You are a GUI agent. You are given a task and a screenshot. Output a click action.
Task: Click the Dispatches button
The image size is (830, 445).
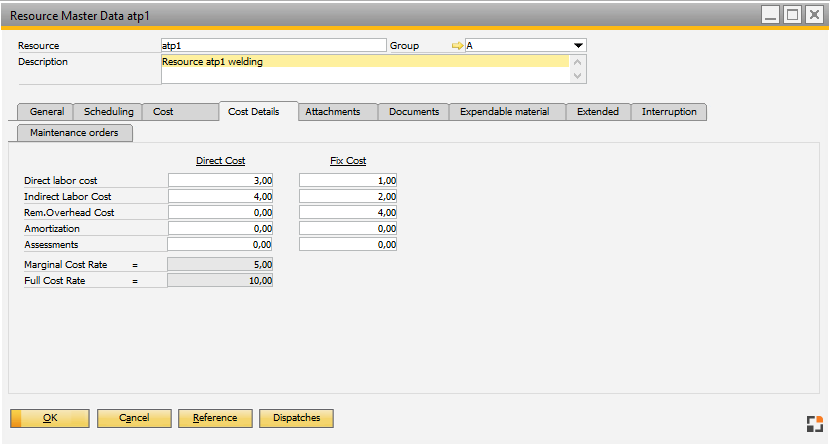click(296, 418)
